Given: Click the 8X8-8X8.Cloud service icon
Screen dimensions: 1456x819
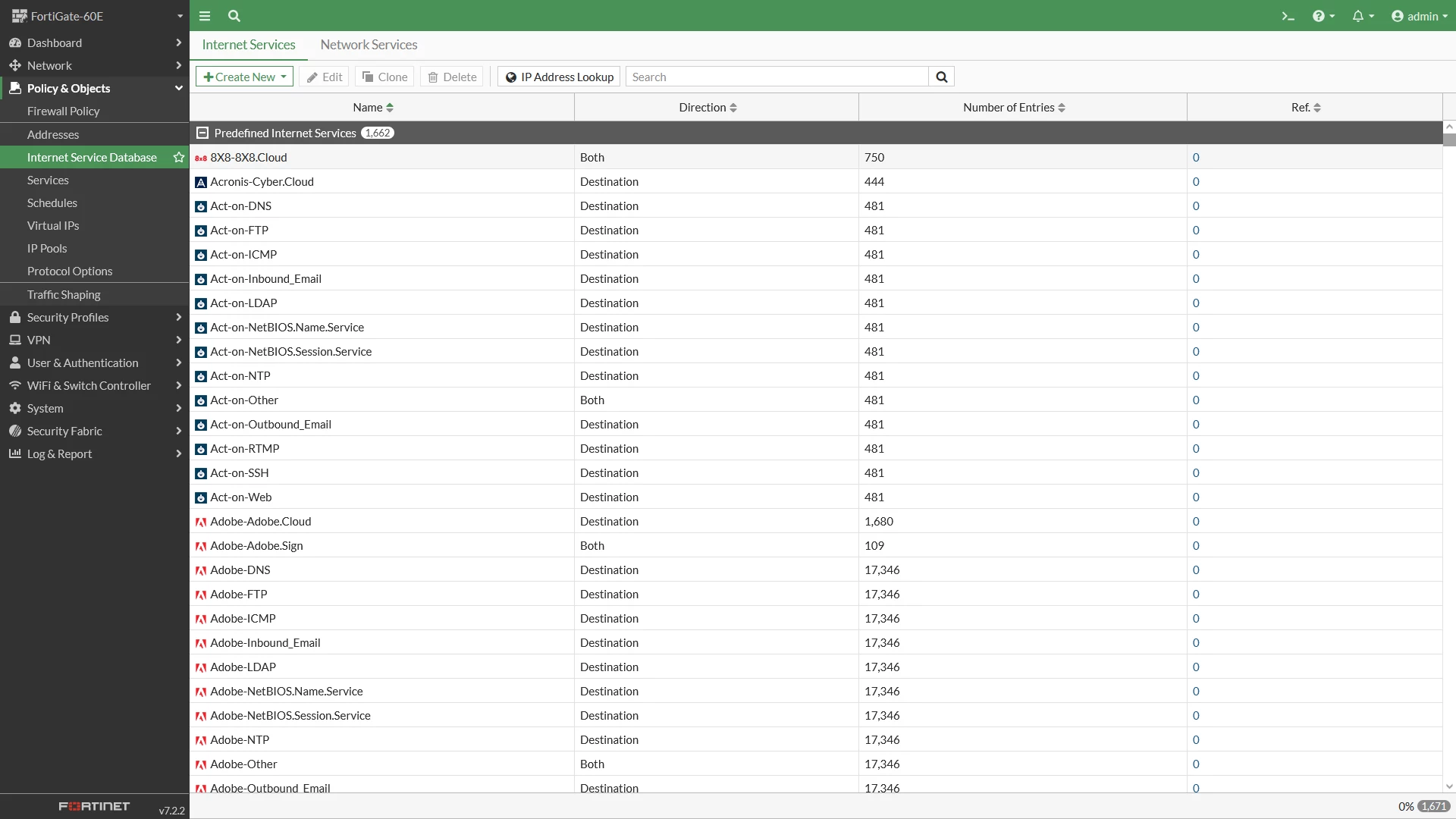Looking at the screenshot, I should 201,158.
